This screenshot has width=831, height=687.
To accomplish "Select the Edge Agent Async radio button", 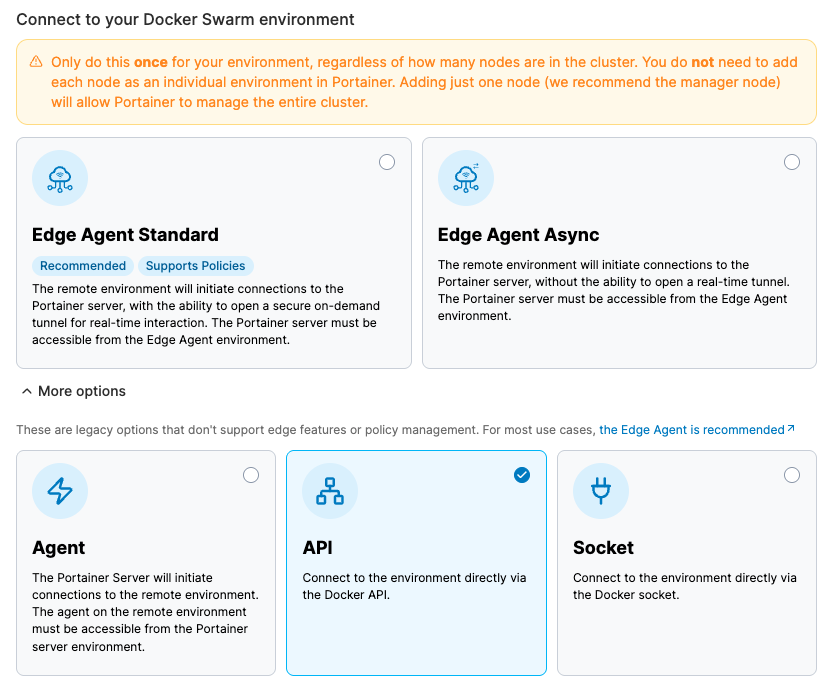I will pos(792,162).
